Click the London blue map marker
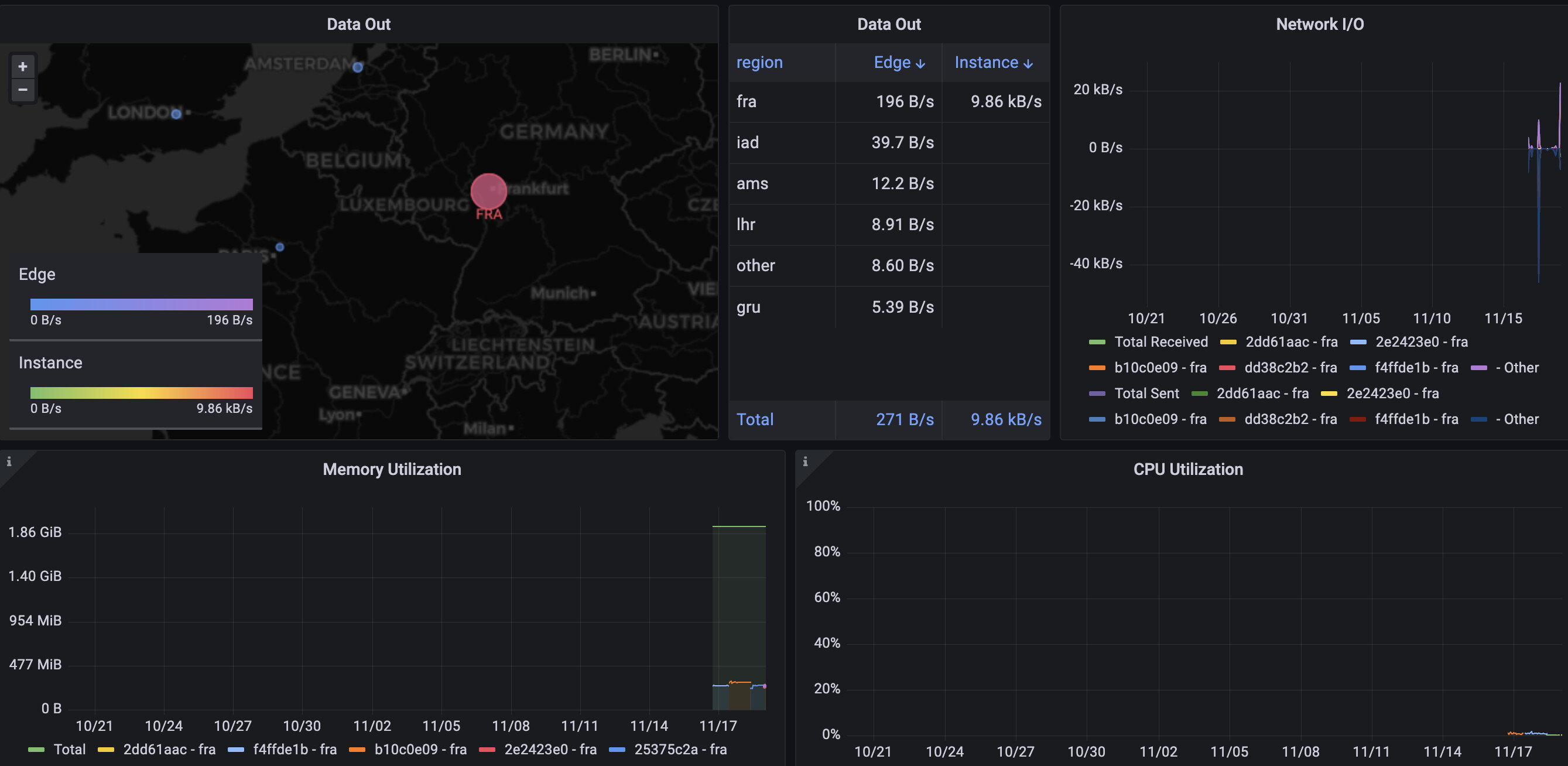The height and width of the screenshot is (766, 1568). 176,114
